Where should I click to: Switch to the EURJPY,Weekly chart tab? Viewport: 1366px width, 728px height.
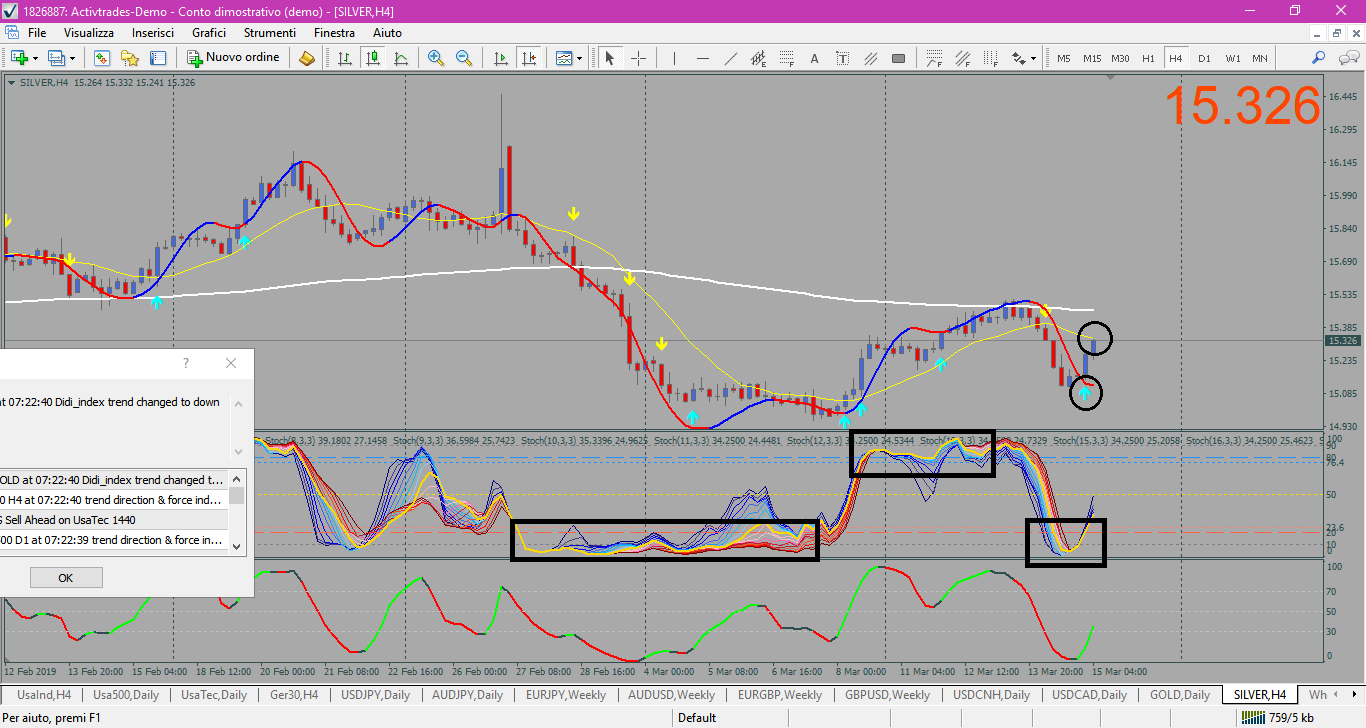pos(566,694)
